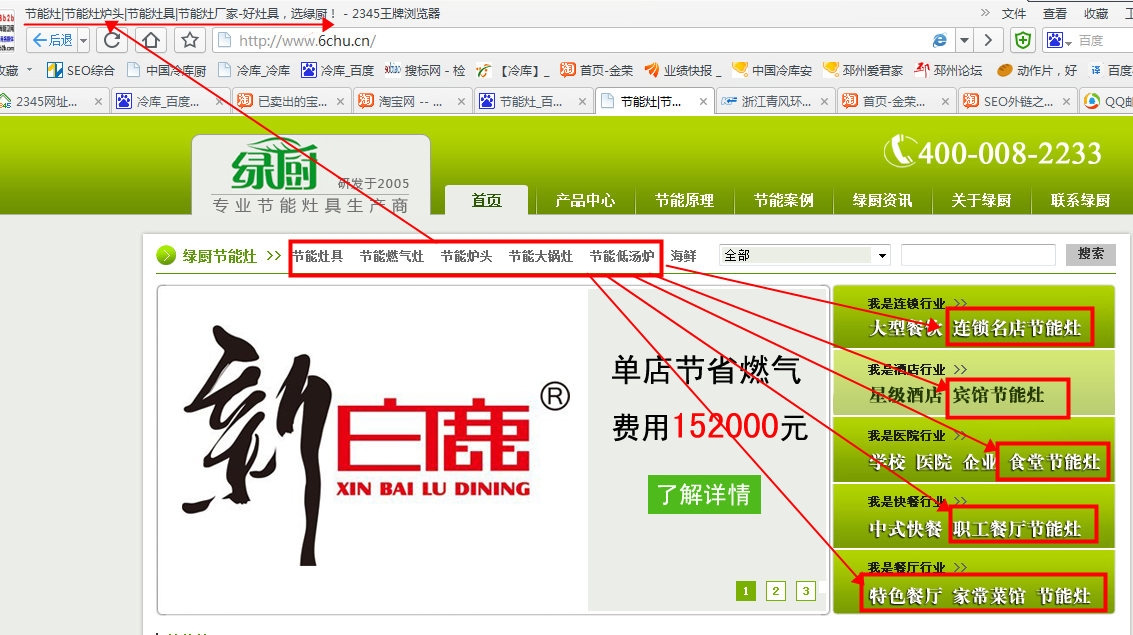
Task: Reload the page with the refresh icon
Action: (x=112, y=40)
